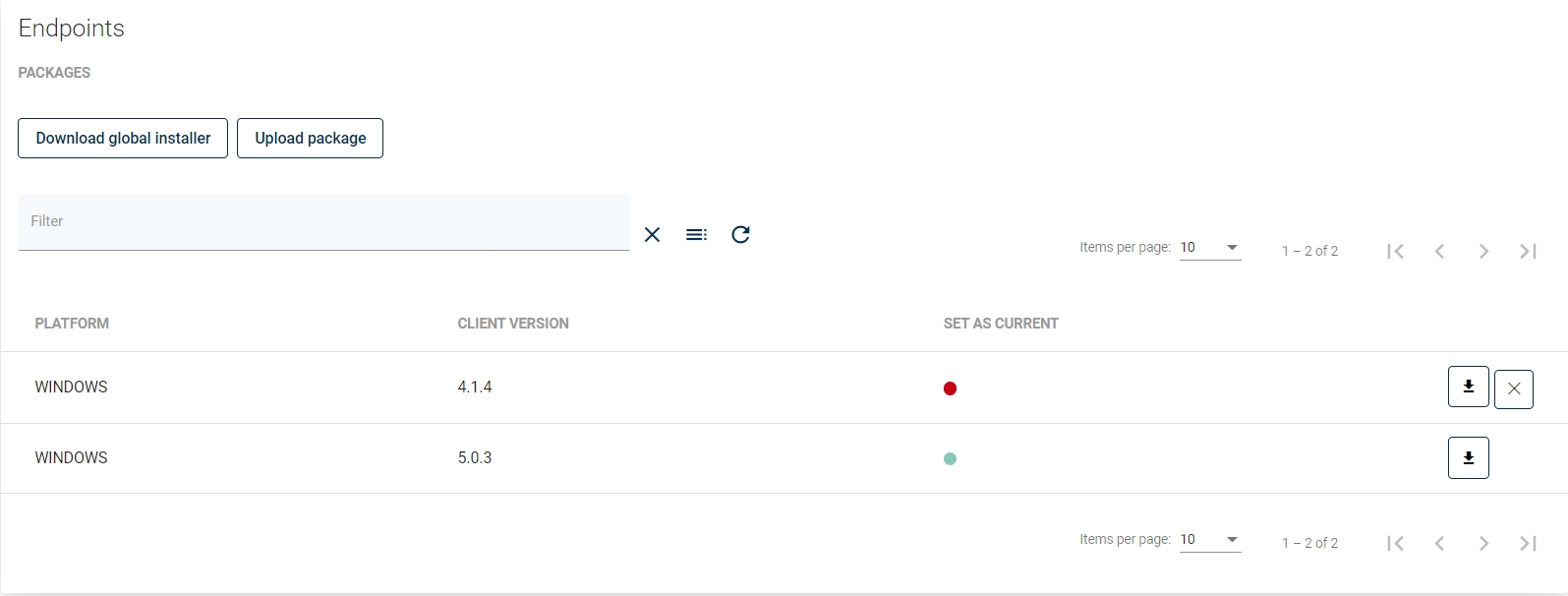Screen dimensions: 1568x596
Task: Expand top Items per page dropdown
Action: tap(1210, 248)
